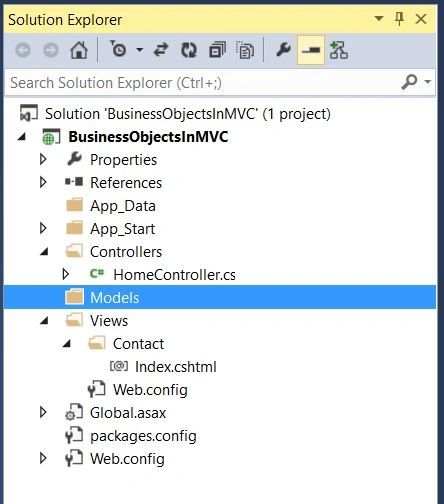Click the View Class Diagram icon
The width and height of the screenshot is (444, 504).
pyautogui.click(x=339, y=50)
